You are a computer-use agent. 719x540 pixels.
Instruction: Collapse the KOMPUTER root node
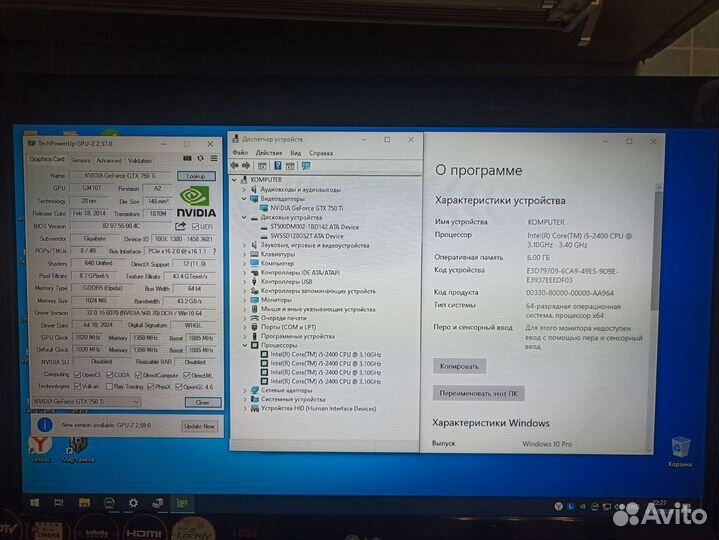point(235,180)
